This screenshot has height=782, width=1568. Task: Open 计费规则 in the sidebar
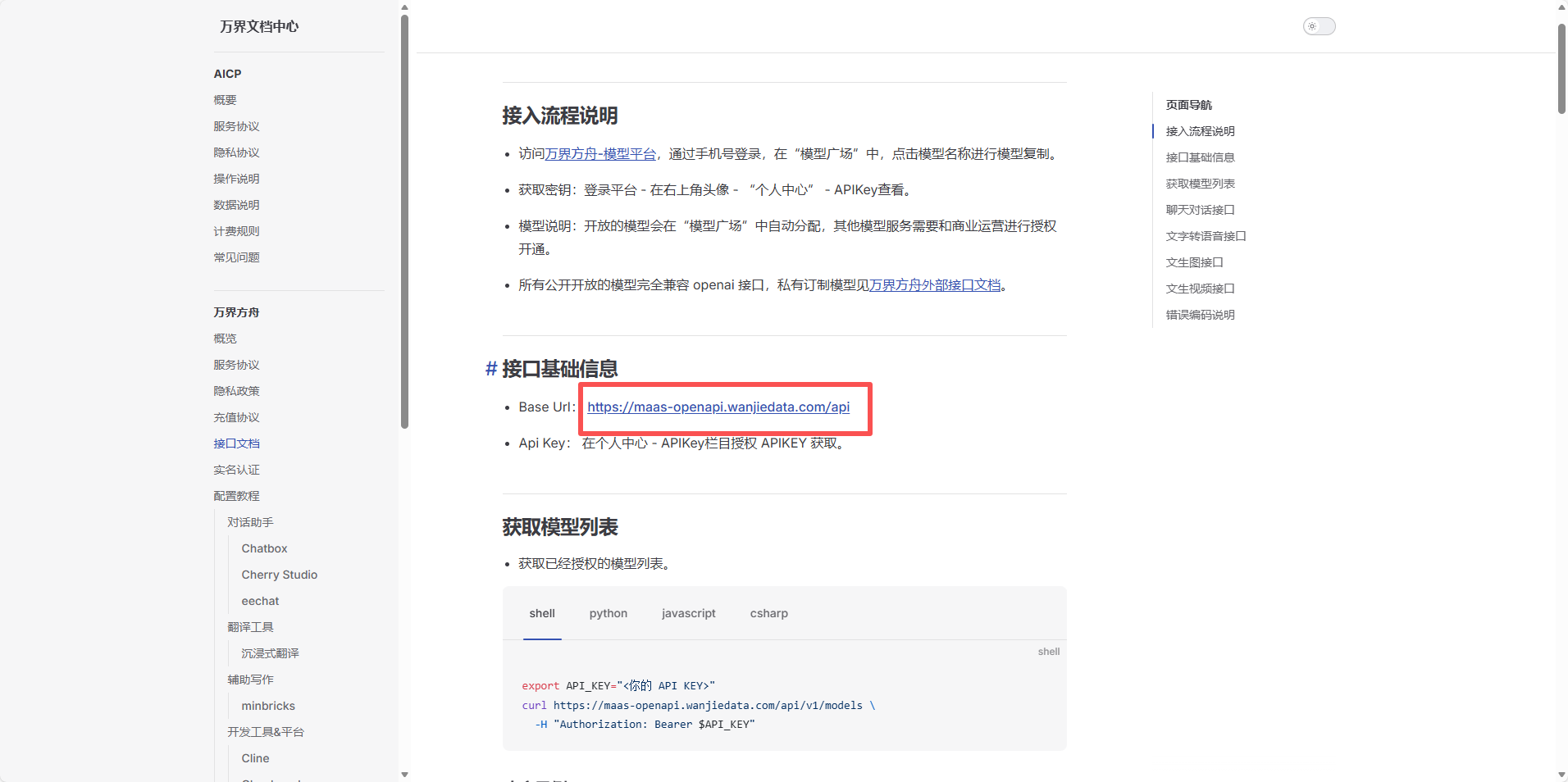pyautogui.click(x=236, y=230)
